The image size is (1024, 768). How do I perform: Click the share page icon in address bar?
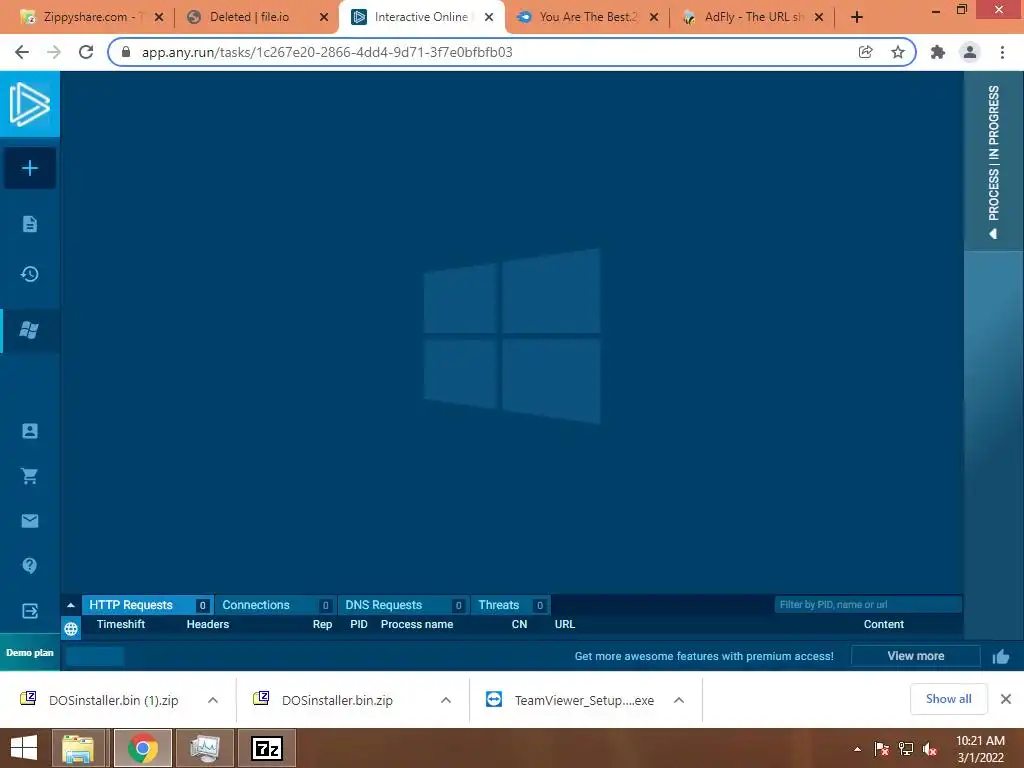865,52
